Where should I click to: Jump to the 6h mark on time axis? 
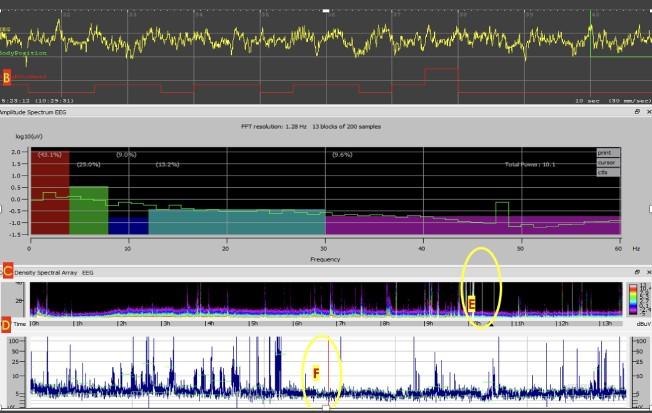click(x=298, y=324)
